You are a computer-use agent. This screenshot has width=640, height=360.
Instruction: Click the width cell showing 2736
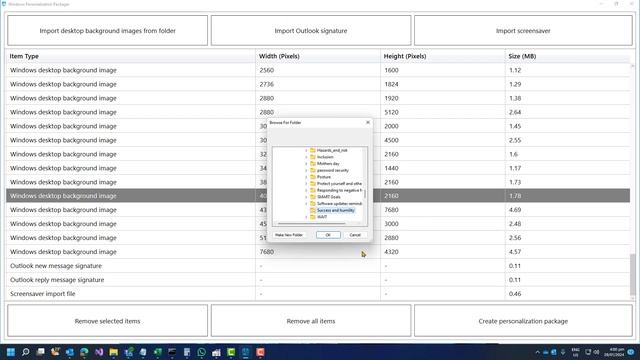(318, 84)
